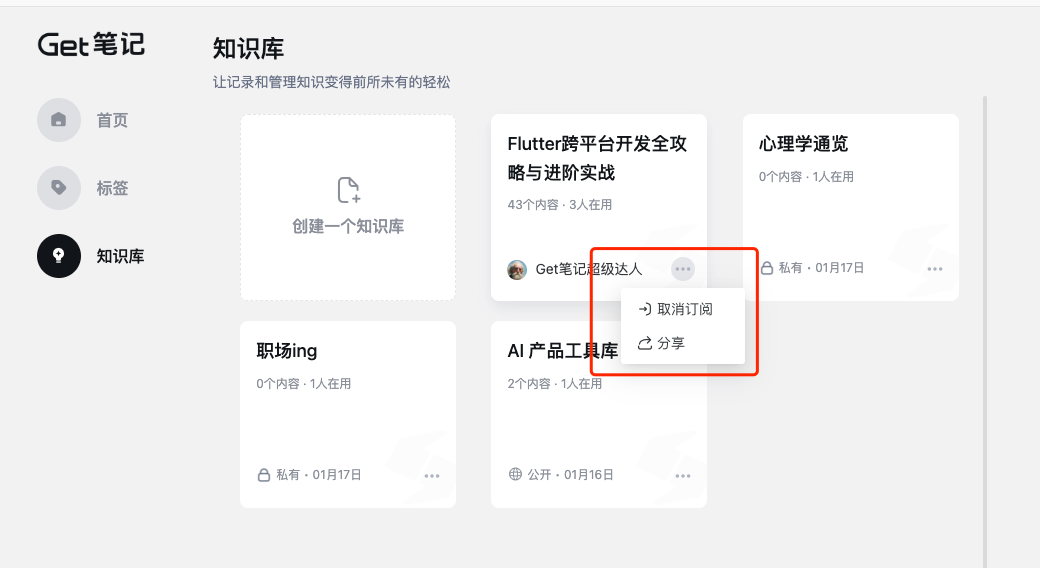The height and width of the screenshot is (568, 1040).
Task: Click the Get笔记 logo
Action: [91, 44]
